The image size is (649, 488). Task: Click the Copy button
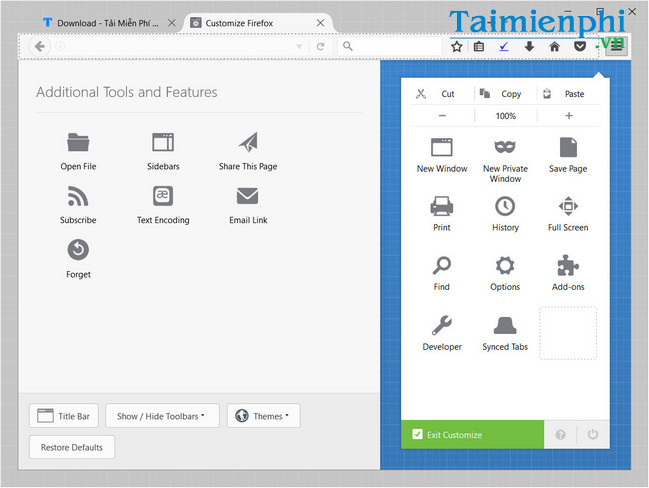[505, 94]
